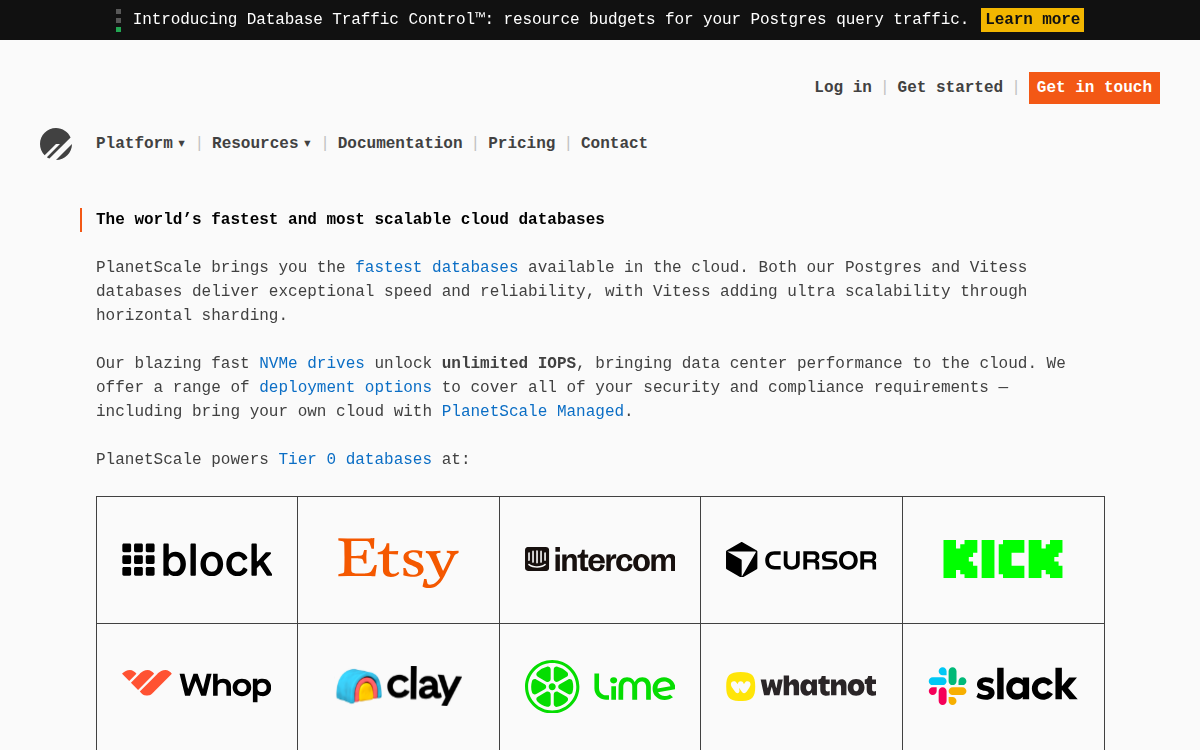The image size is (1200, 750).
Task: Click the Etsy logo
Action: (398, 560)
